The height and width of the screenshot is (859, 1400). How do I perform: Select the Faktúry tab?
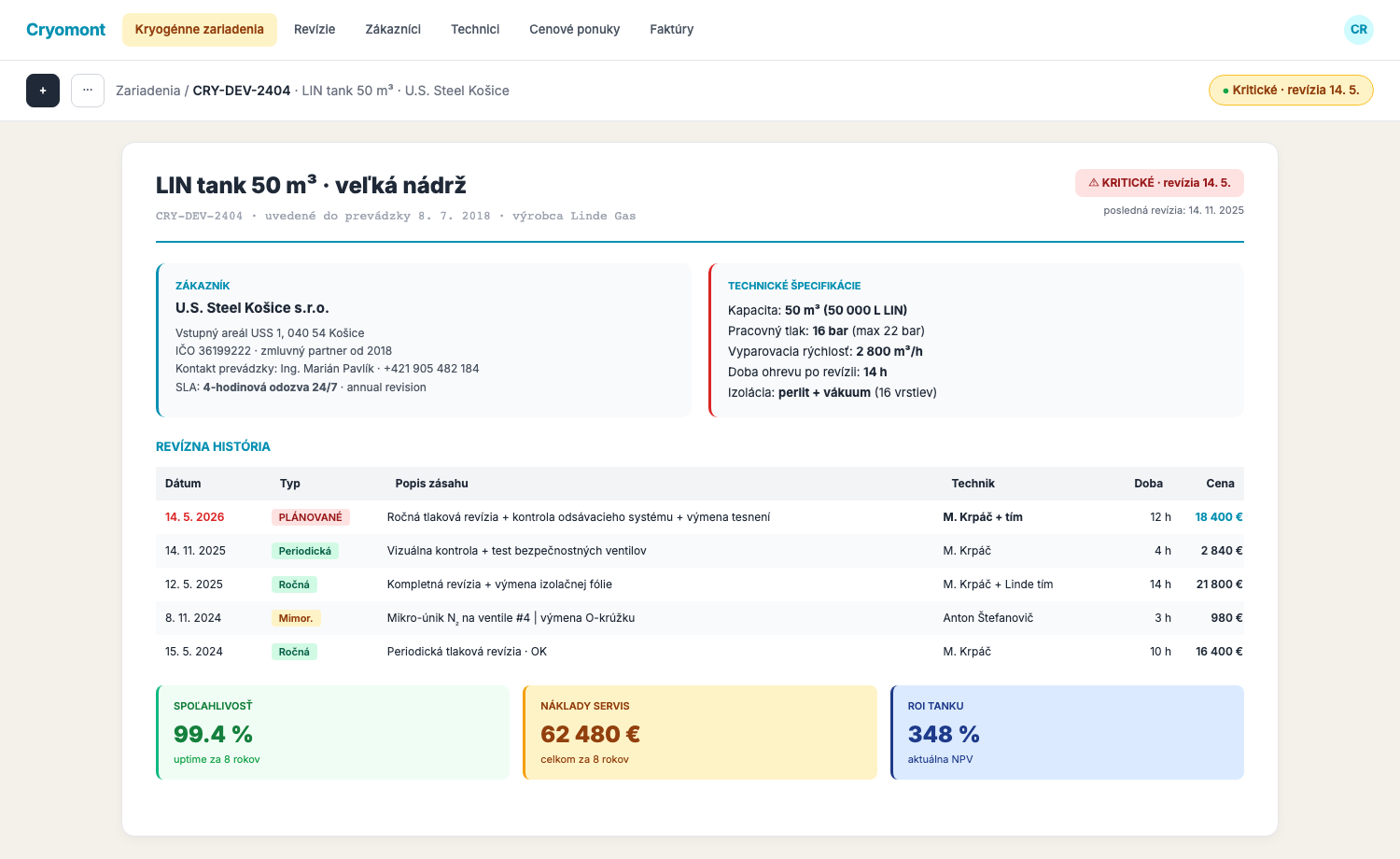click(x=672, y=30)
